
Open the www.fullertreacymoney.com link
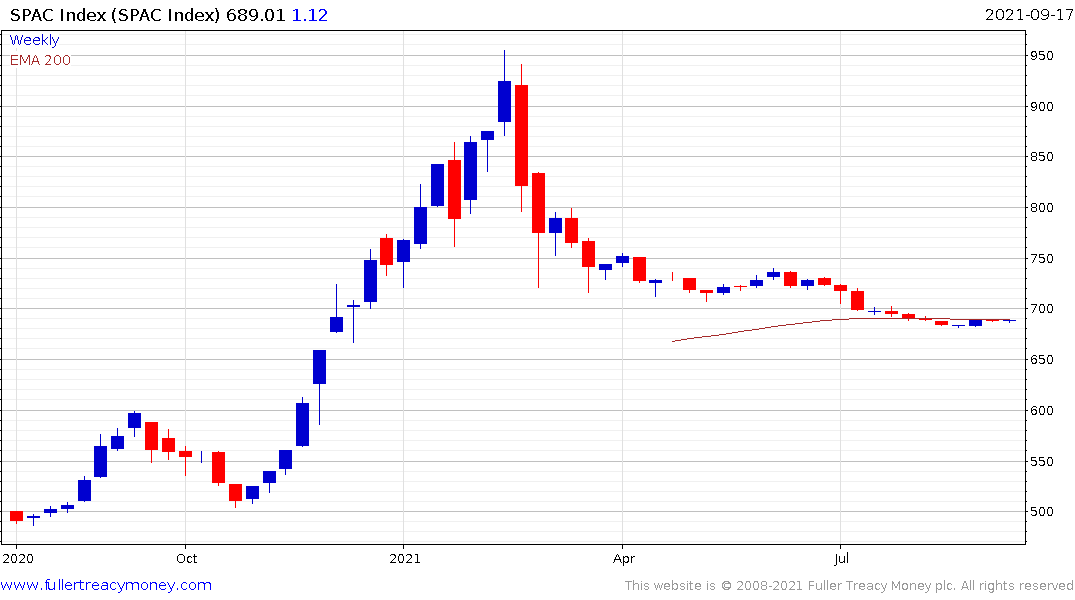pyautogui.click(x=106, y=585)
